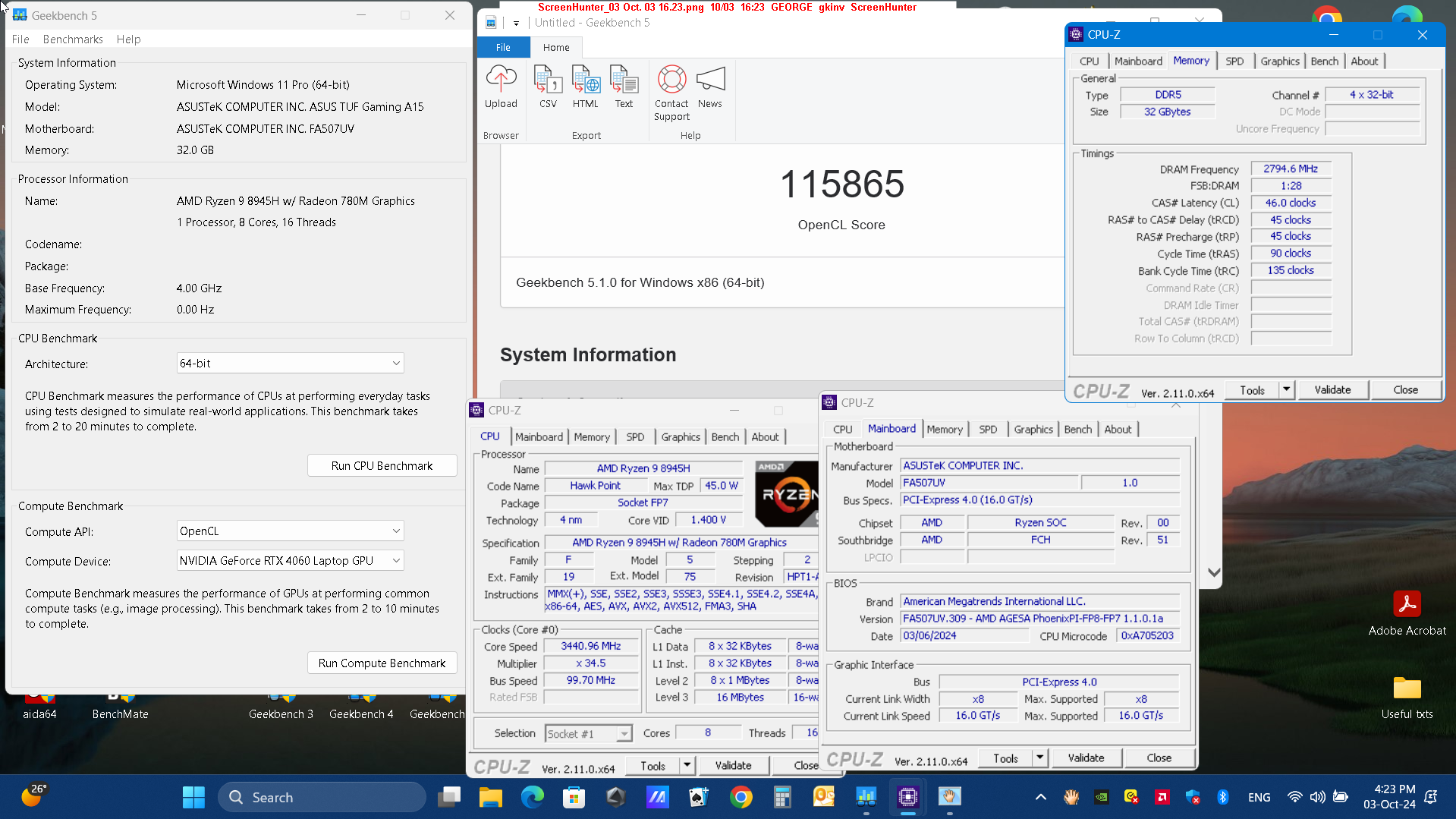Viewport: 1456px width, 819px height.
Task: Click the Ryzen logo in CPU-Z
Action: (787, 494)
